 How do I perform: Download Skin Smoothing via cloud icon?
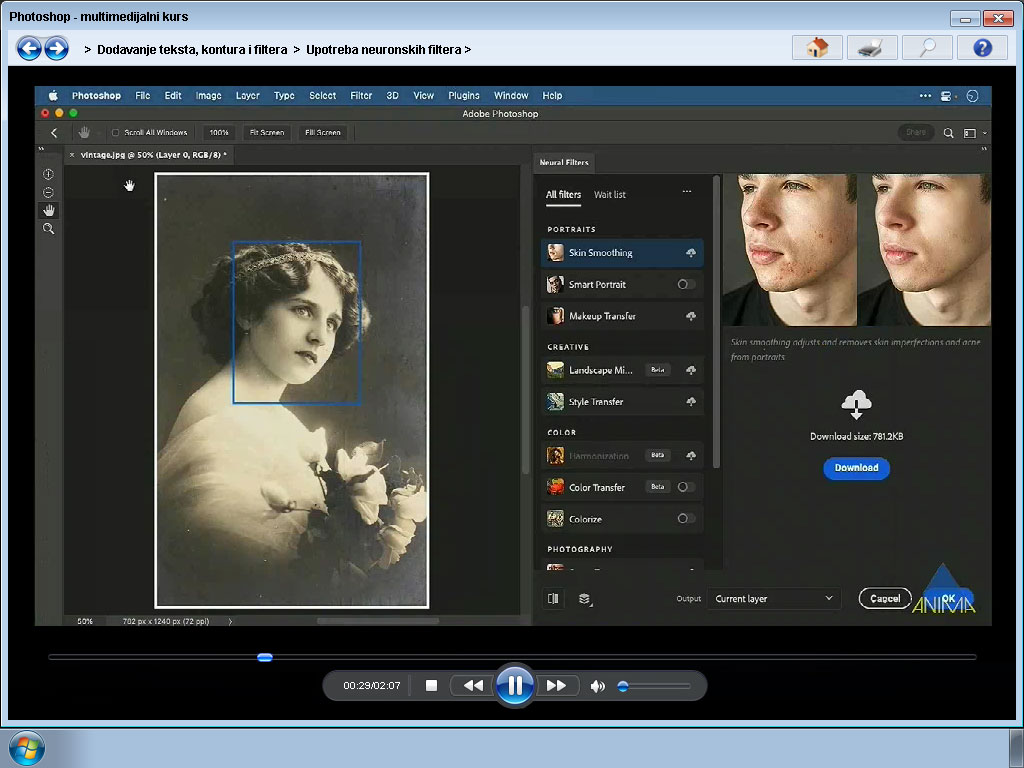coord(690,253)
